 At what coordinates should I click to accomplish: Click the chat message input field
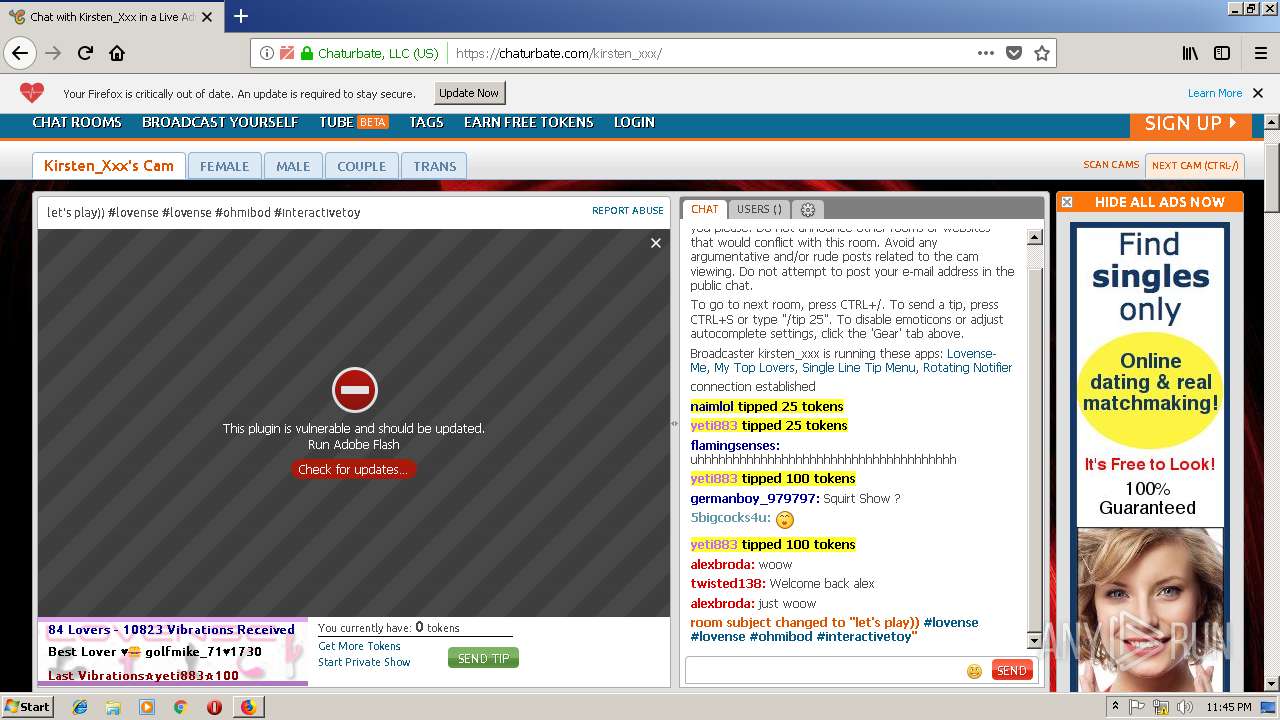coord(824,671)
